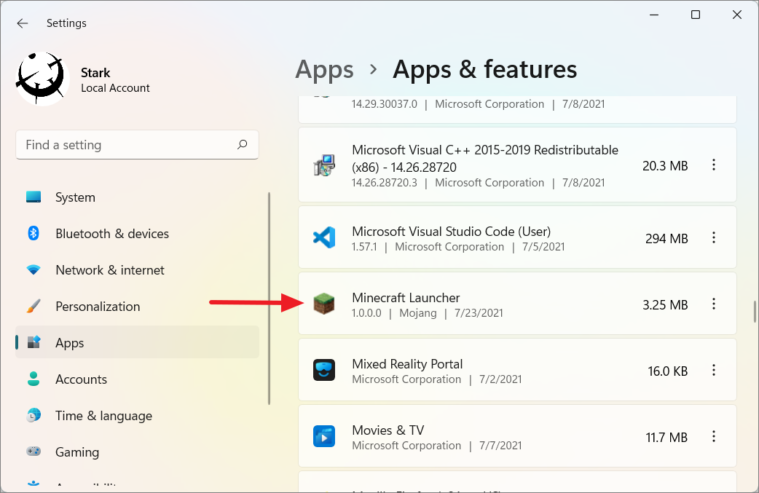Click the Find a setting search field
759x493 pixels.
137,145
